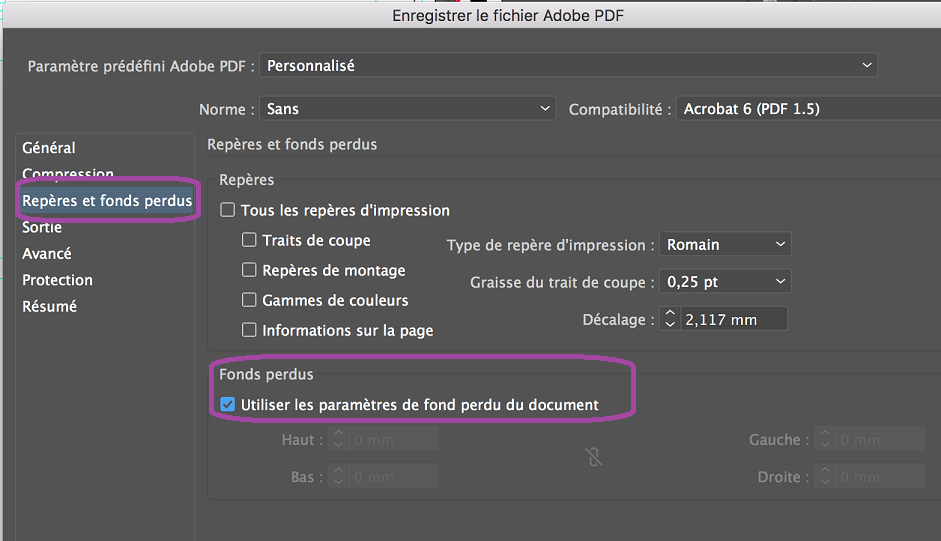This screenshot has height=541, width=941.
Task: Click the Gauche bleed stepper arrows
Action: 824,439
